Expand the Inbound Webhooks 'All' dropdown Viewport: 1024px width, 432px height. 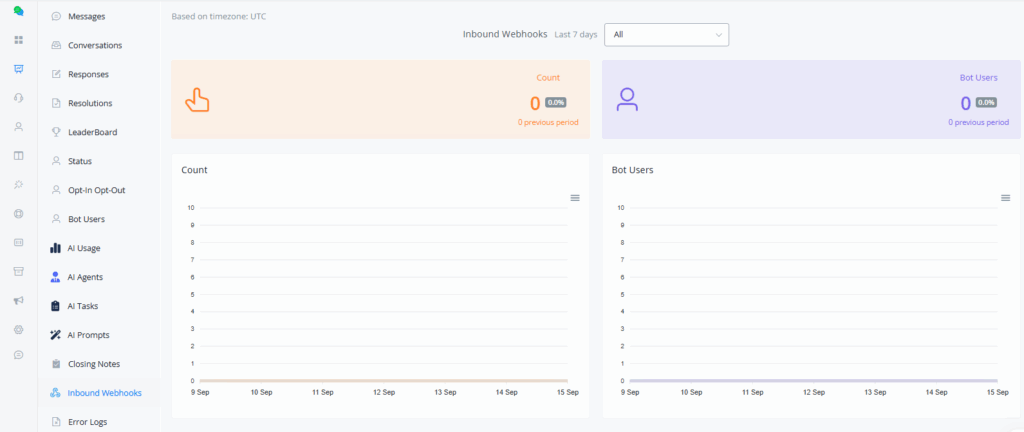667,34
